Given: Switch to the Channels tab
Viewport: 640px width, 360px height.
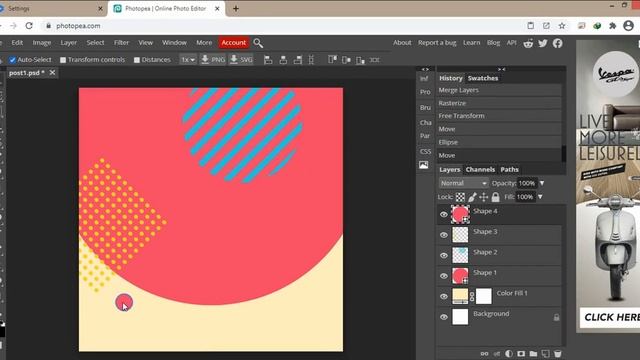Looking at the screenshot, I should 480,169.
